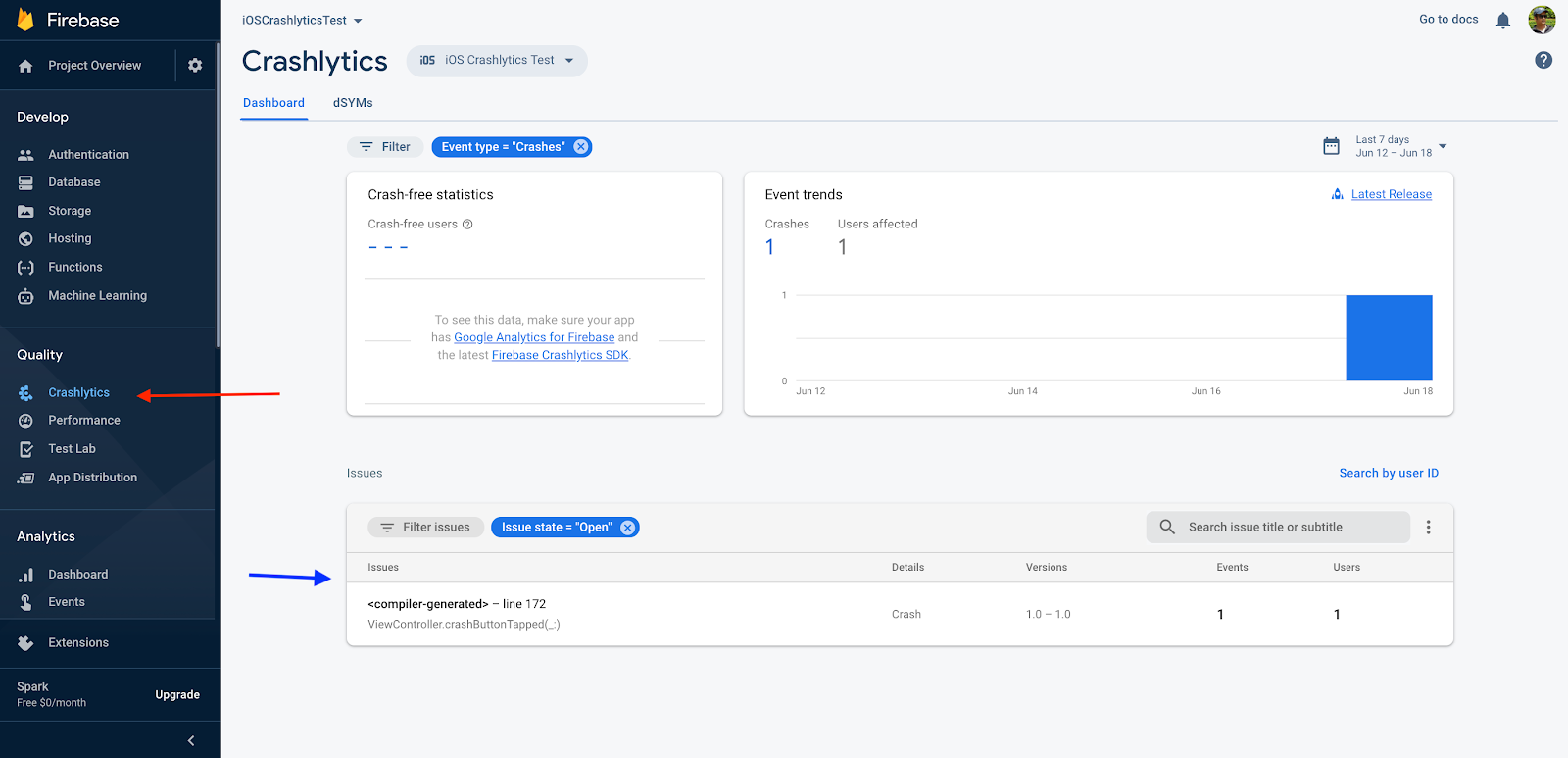Collapse the sidebar with the chevron
The width and height of the screenshot is (1568, 758).
[191, 740]
